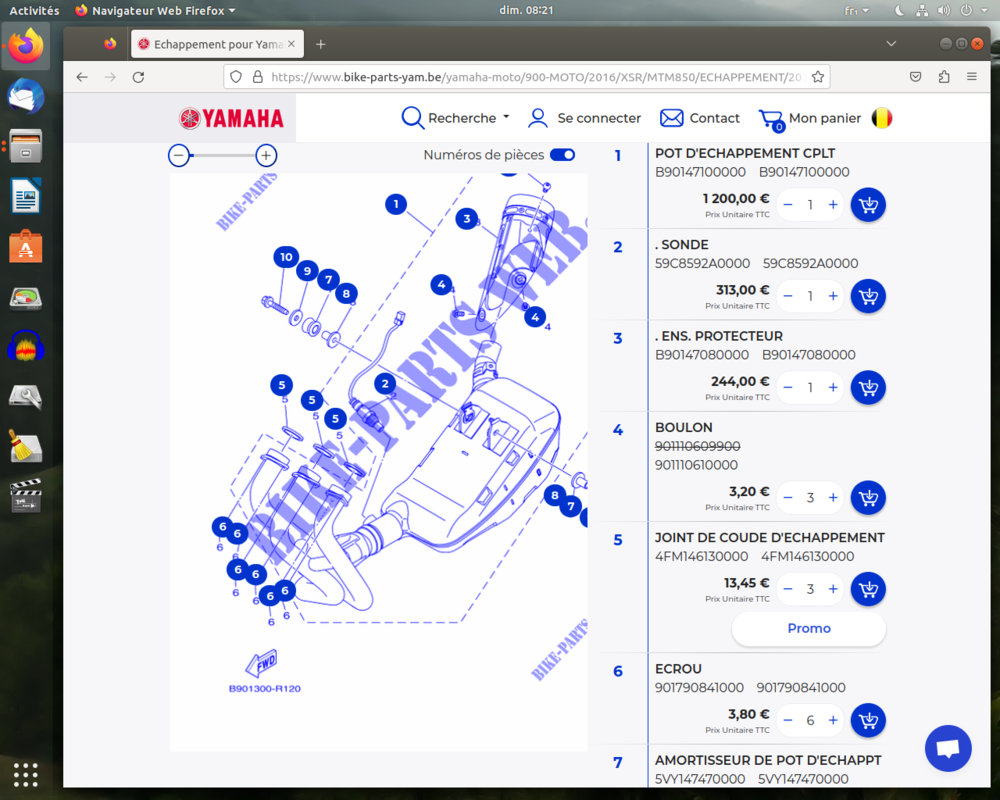Screen dimensions: 1000x800
Task: Click part marker 9 on the diagram
Action: 307,270
